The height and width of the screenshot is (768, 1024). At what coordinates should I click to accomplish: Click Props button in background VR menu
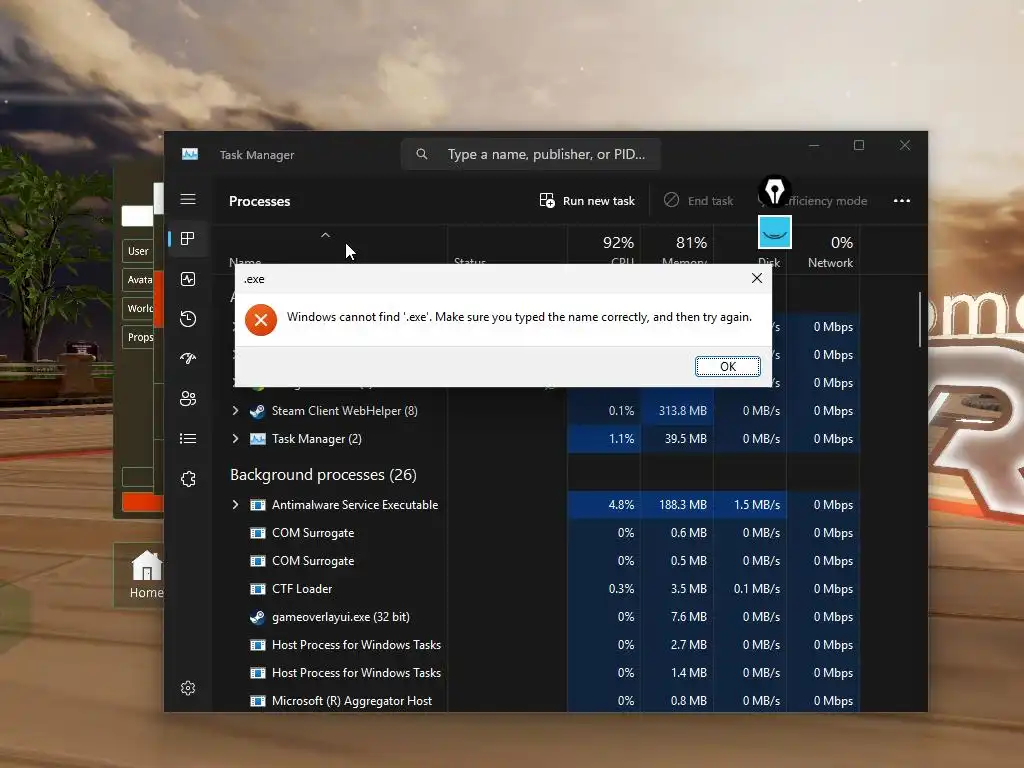pos(138,338)
